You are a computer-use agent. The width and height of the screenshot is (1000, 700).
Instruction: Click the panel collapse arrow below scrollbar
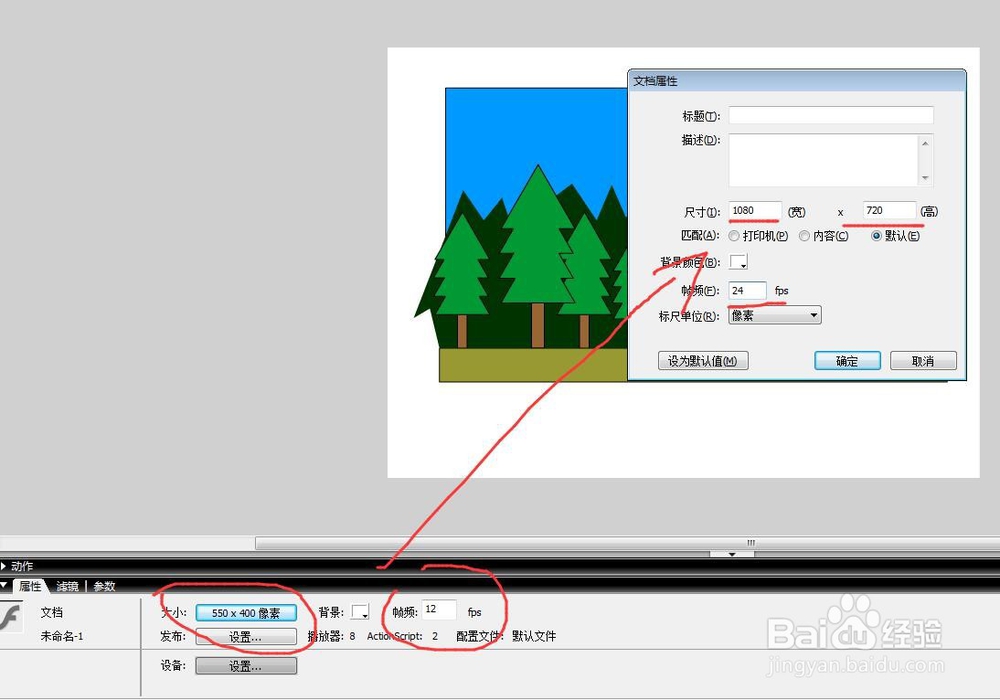pos(732,555)
